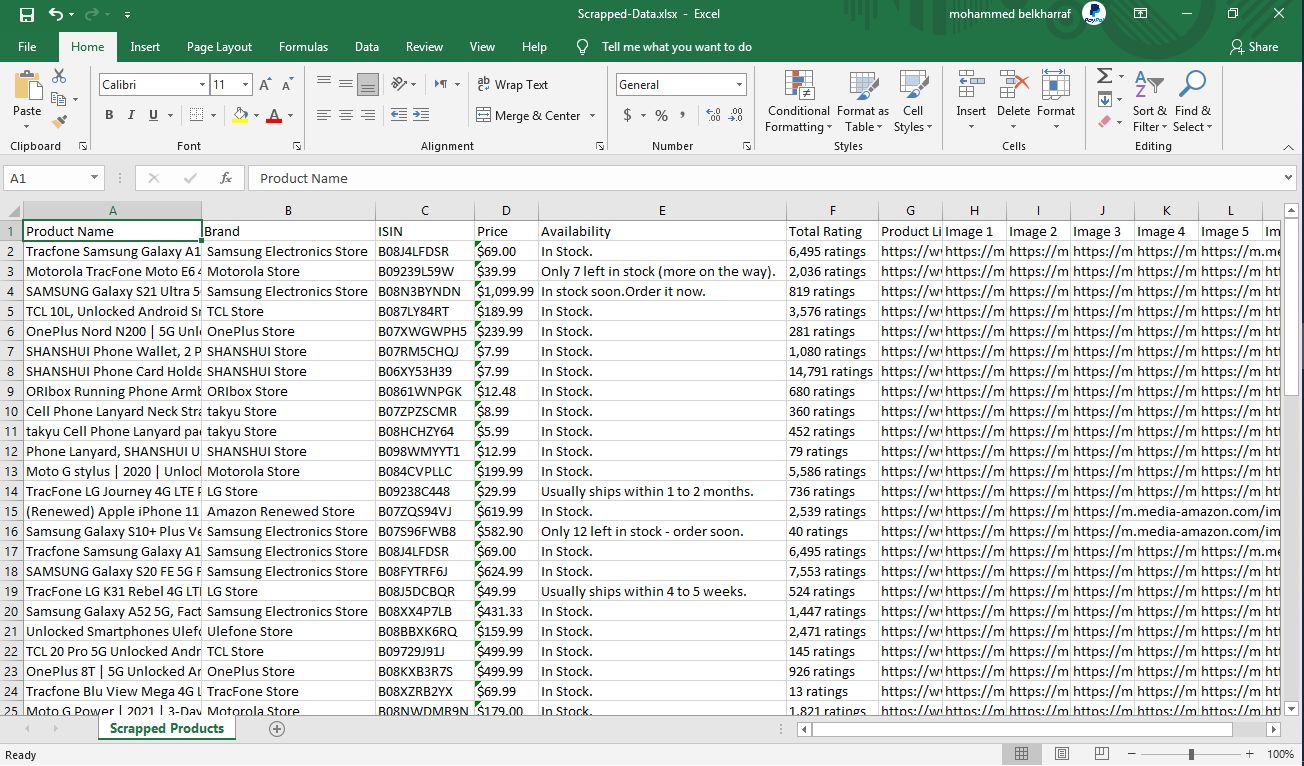This screenshot has height=766, width=1304.
Task: Switch to Page Layout view in status bar
Action: (1062, 754)
